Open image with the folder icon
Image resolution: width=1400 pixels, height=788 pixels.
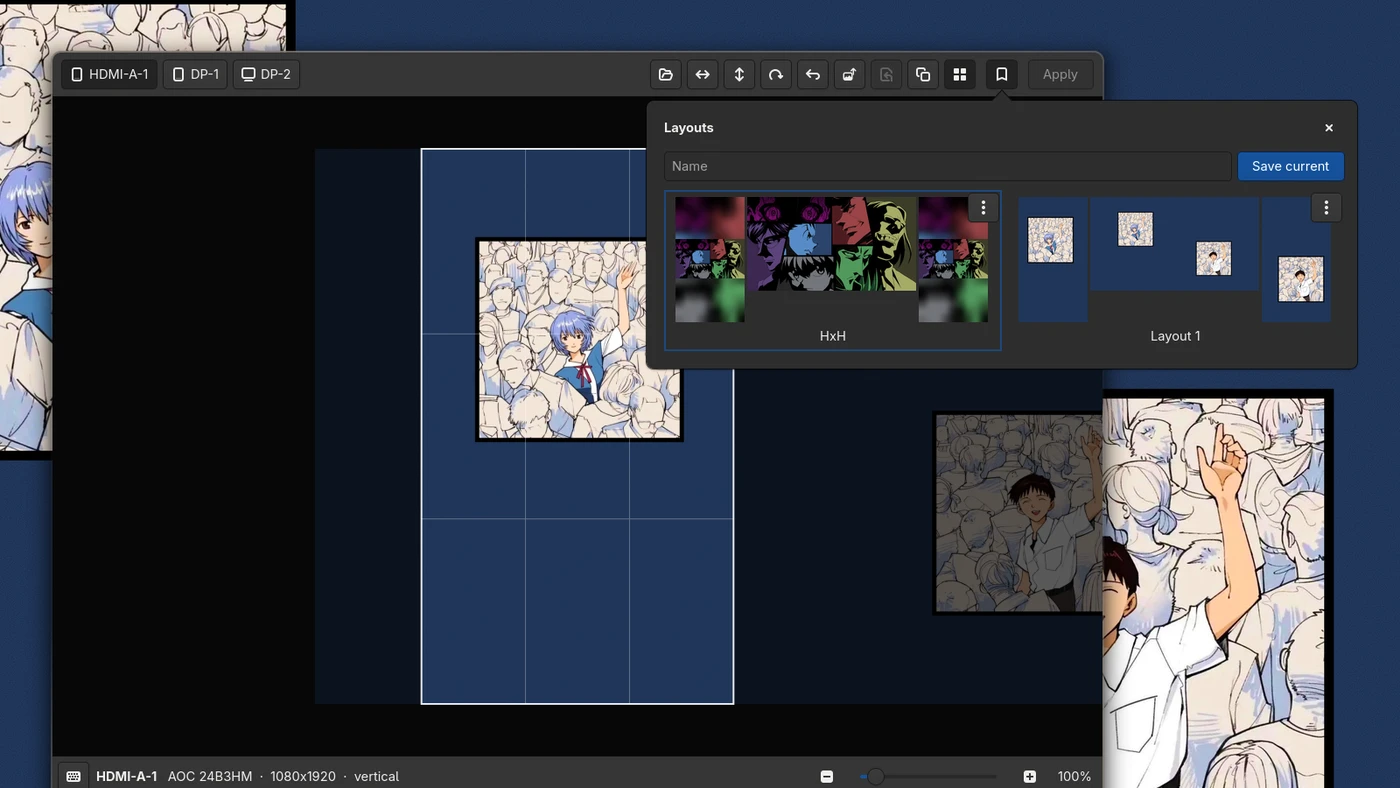click(666, 74)
